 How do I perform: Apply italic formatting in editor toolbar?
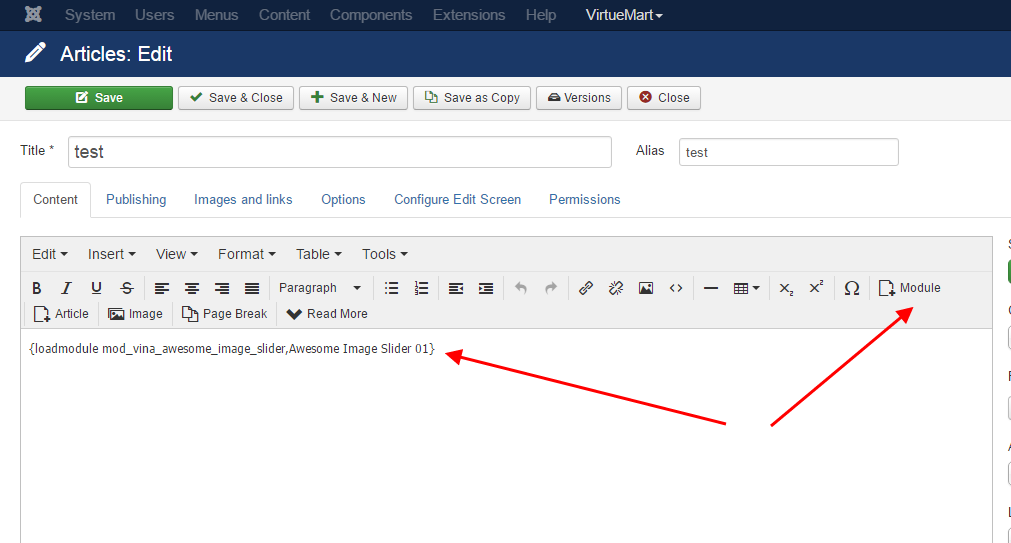coord(66,288)
